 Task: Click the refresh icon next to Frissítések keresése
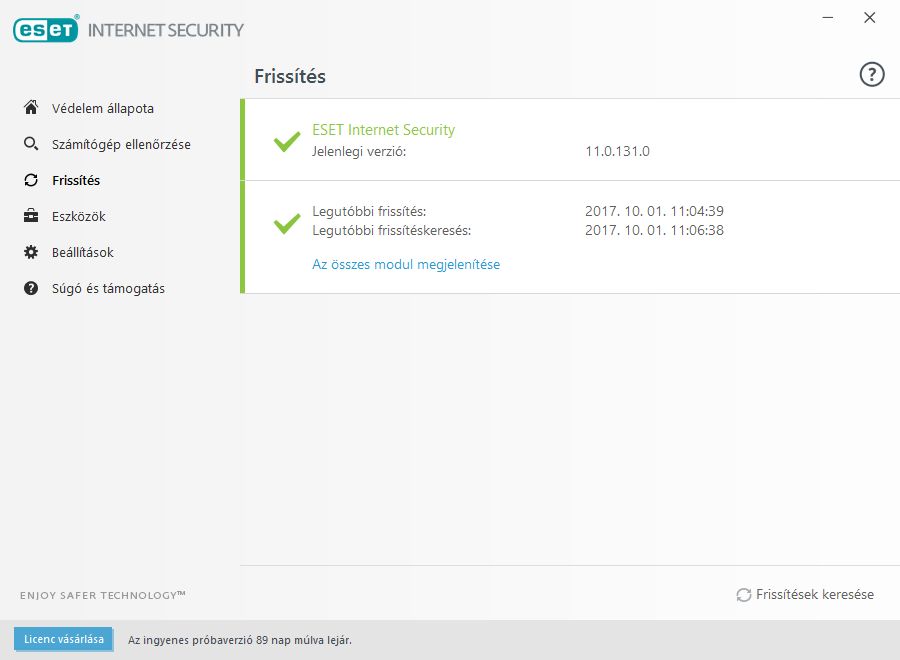pos(744,595)
